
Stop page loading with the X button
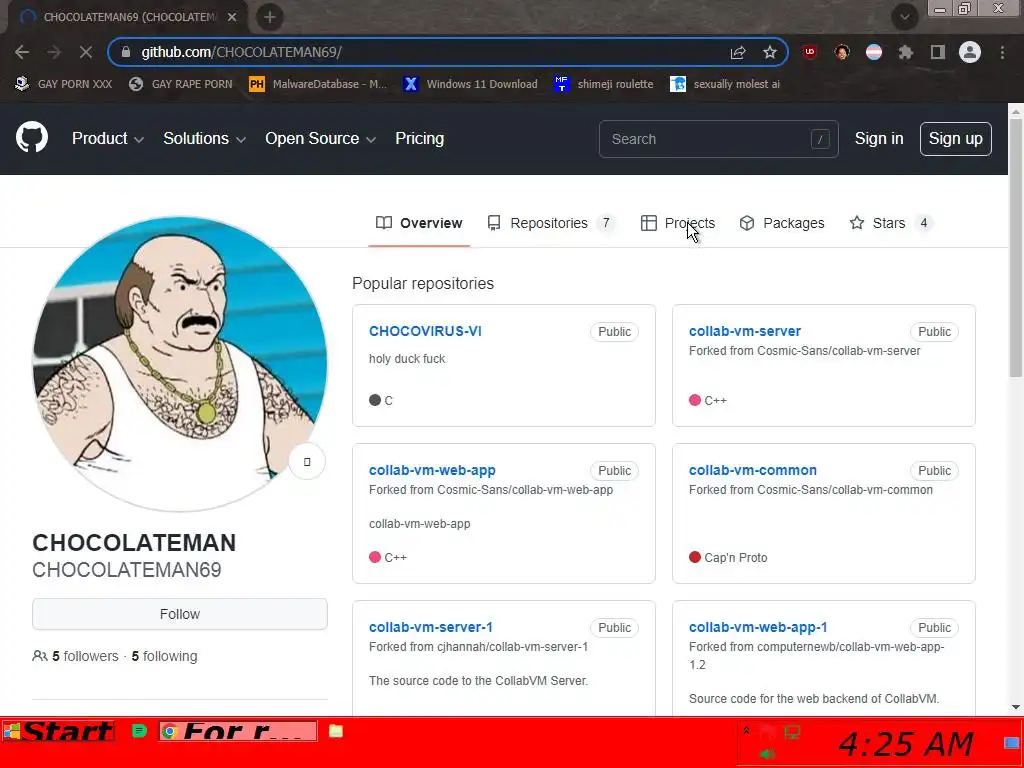[86, 52]
